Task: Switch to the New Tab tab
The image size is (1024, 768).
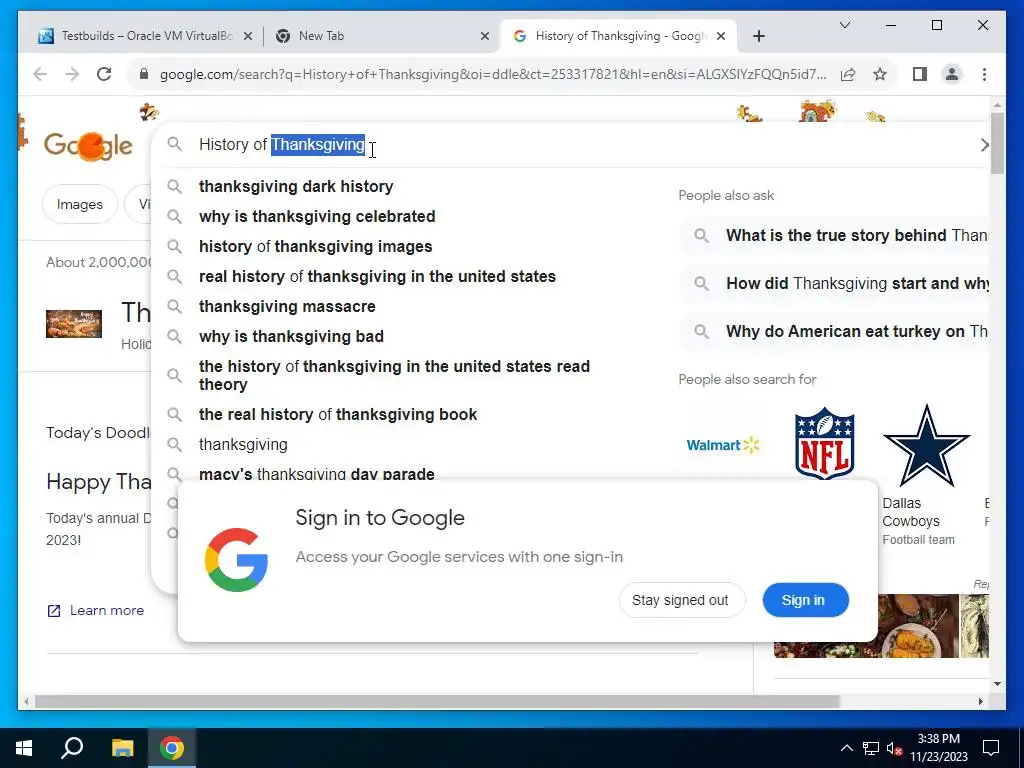Action: [377, 37]
